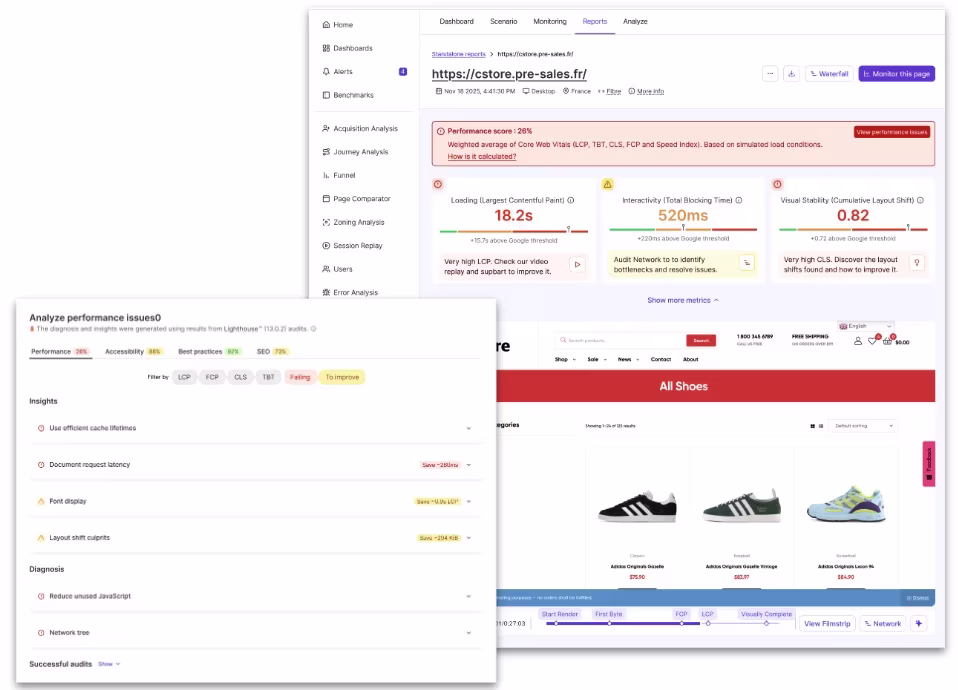
Task: Click the CLS lightbulb tip icon
Action: point(916,263)
